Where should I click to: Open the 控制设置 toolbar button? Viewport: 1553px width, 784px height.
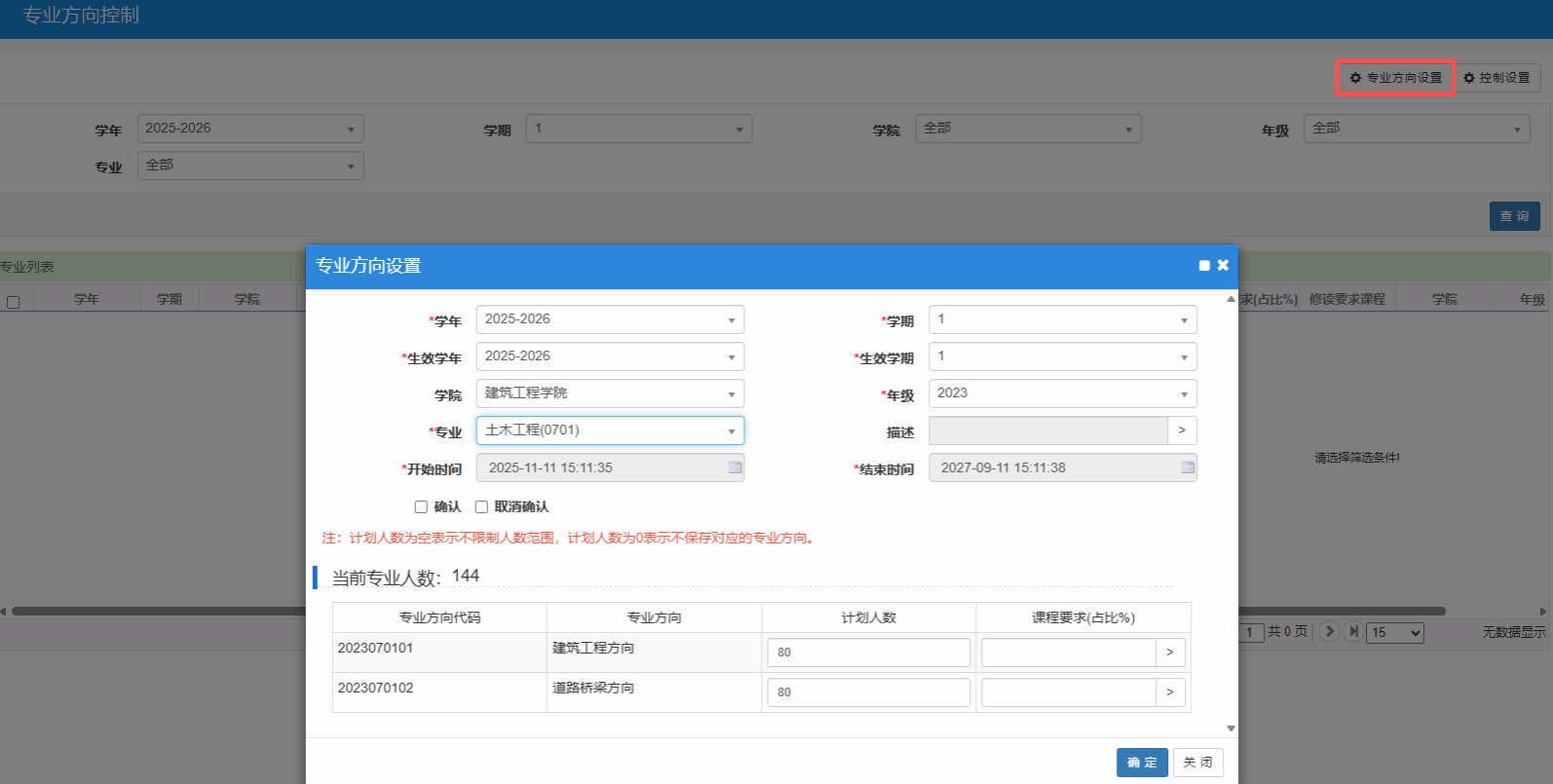(x=1496, y=78)
